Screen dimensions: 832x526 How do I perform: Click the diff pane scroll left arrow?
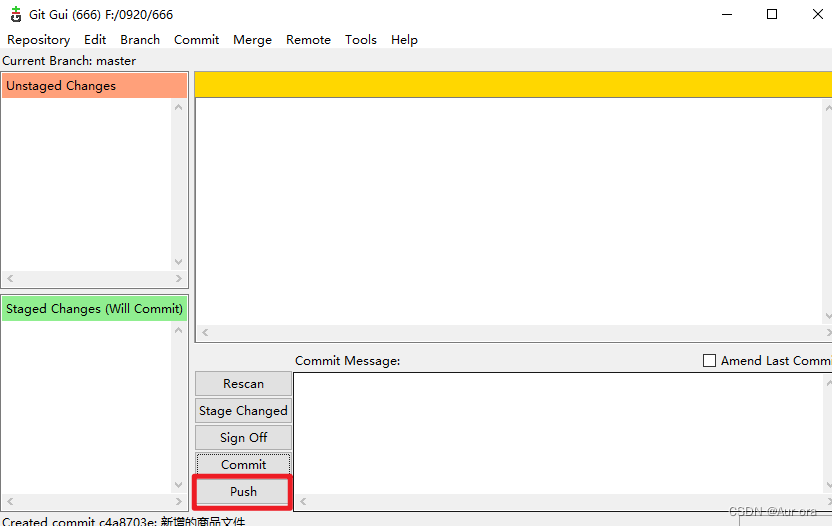pyautogui.click(x=205, y=332)
